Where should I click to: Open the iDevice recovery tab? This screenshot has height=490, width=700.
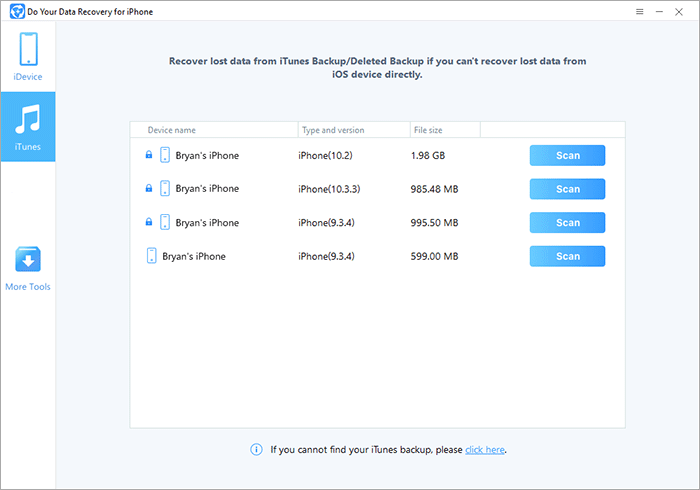28,55
